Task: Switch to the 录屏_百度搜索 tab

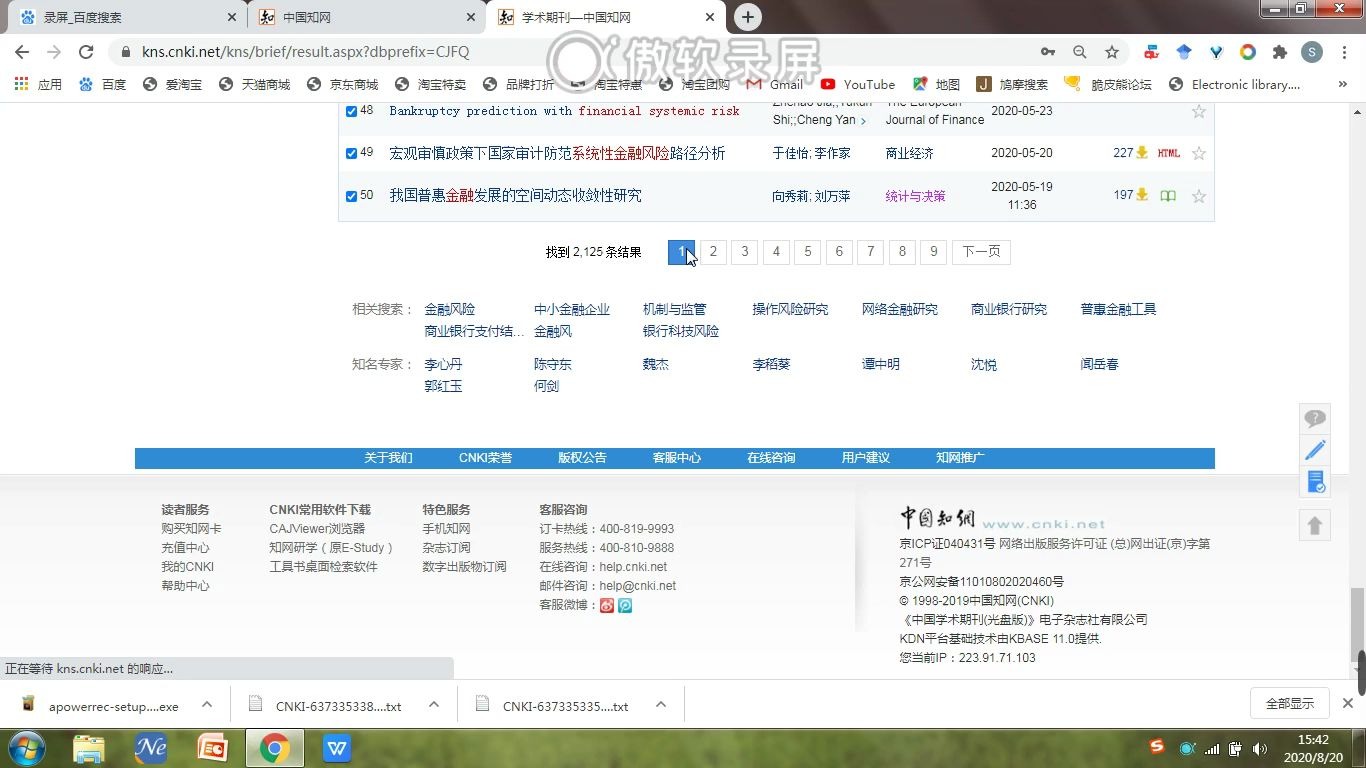Action: coord(120,17)
